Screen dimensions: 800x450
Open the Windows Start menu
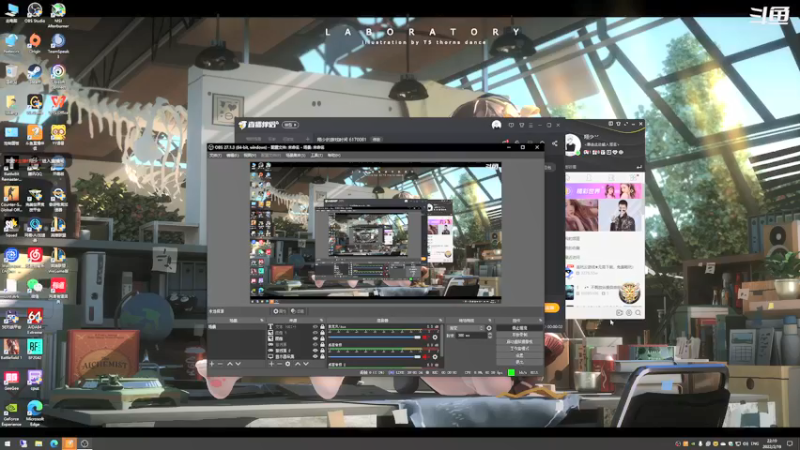click(x=7, y=443)
